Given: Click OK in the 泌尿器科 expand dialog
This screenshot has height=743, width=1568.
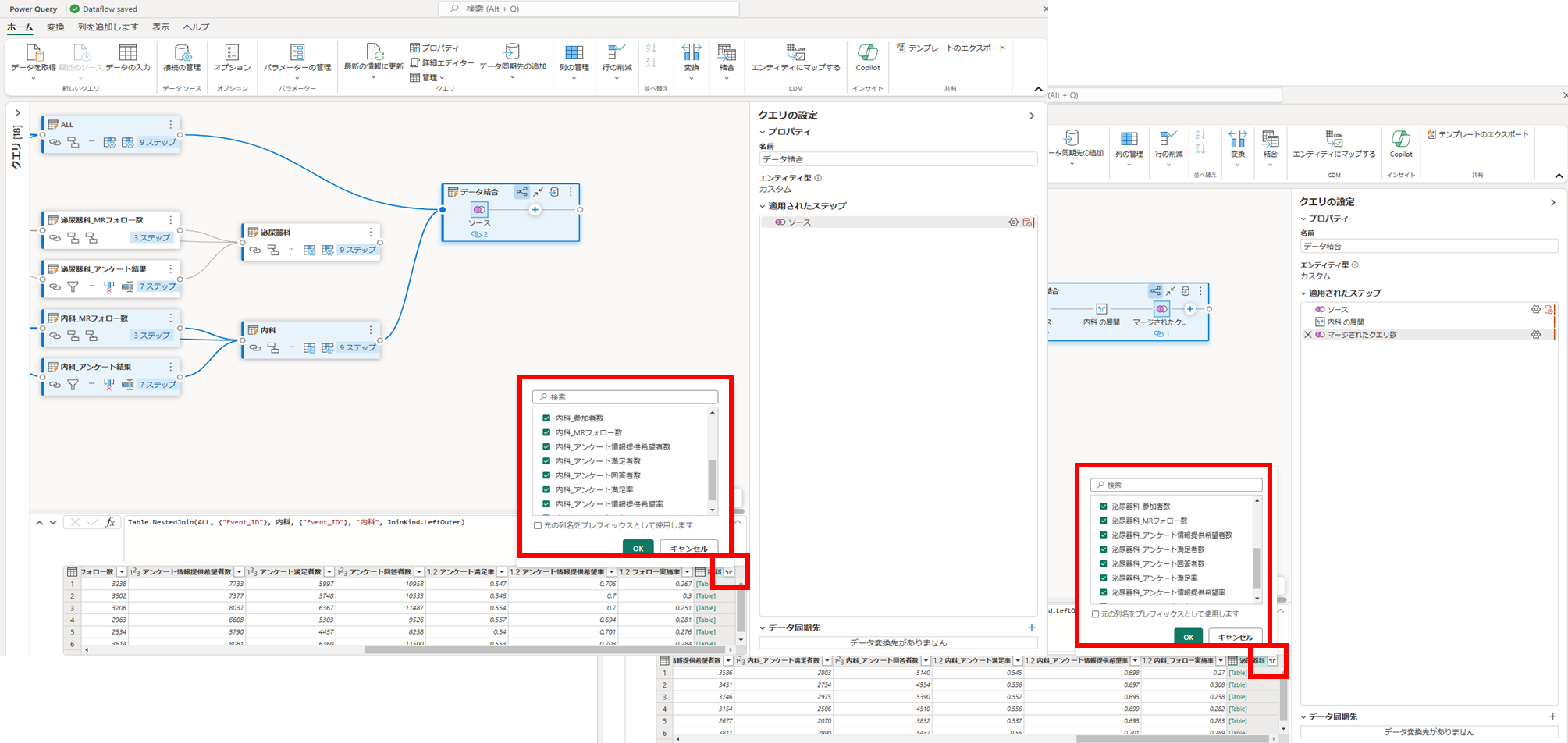Looking at the screenshot, I should coord(1188,637).
